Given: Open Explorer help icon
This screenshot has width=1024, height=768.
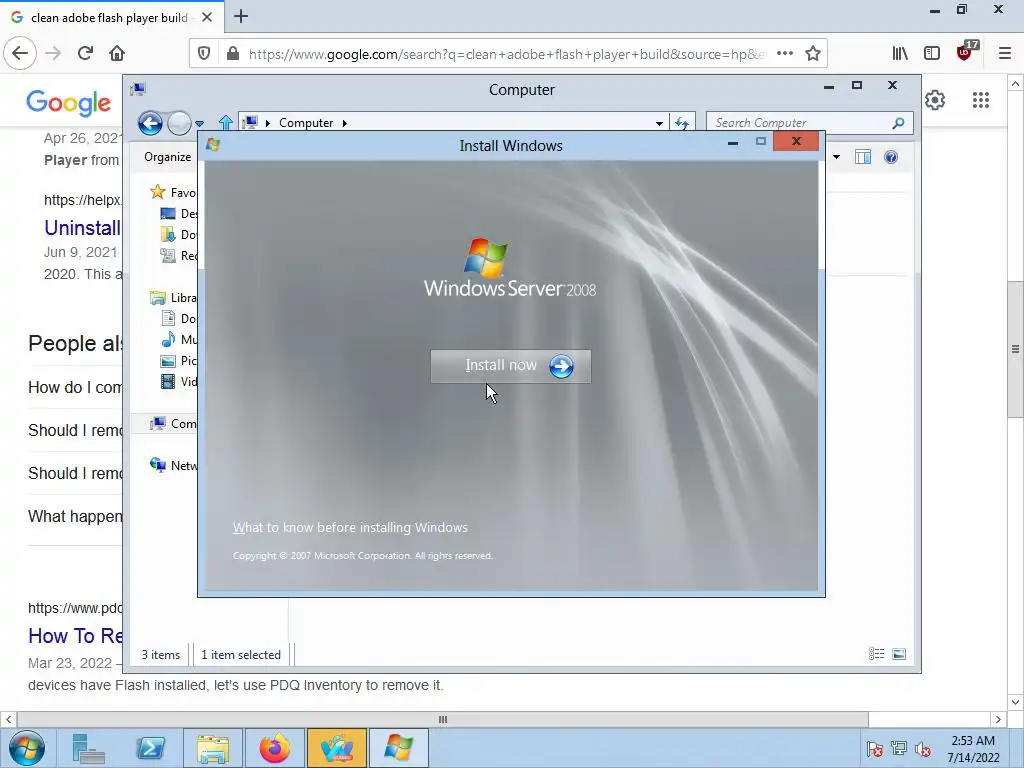Looking at the screenshot, I should click(x=891, y=157).
